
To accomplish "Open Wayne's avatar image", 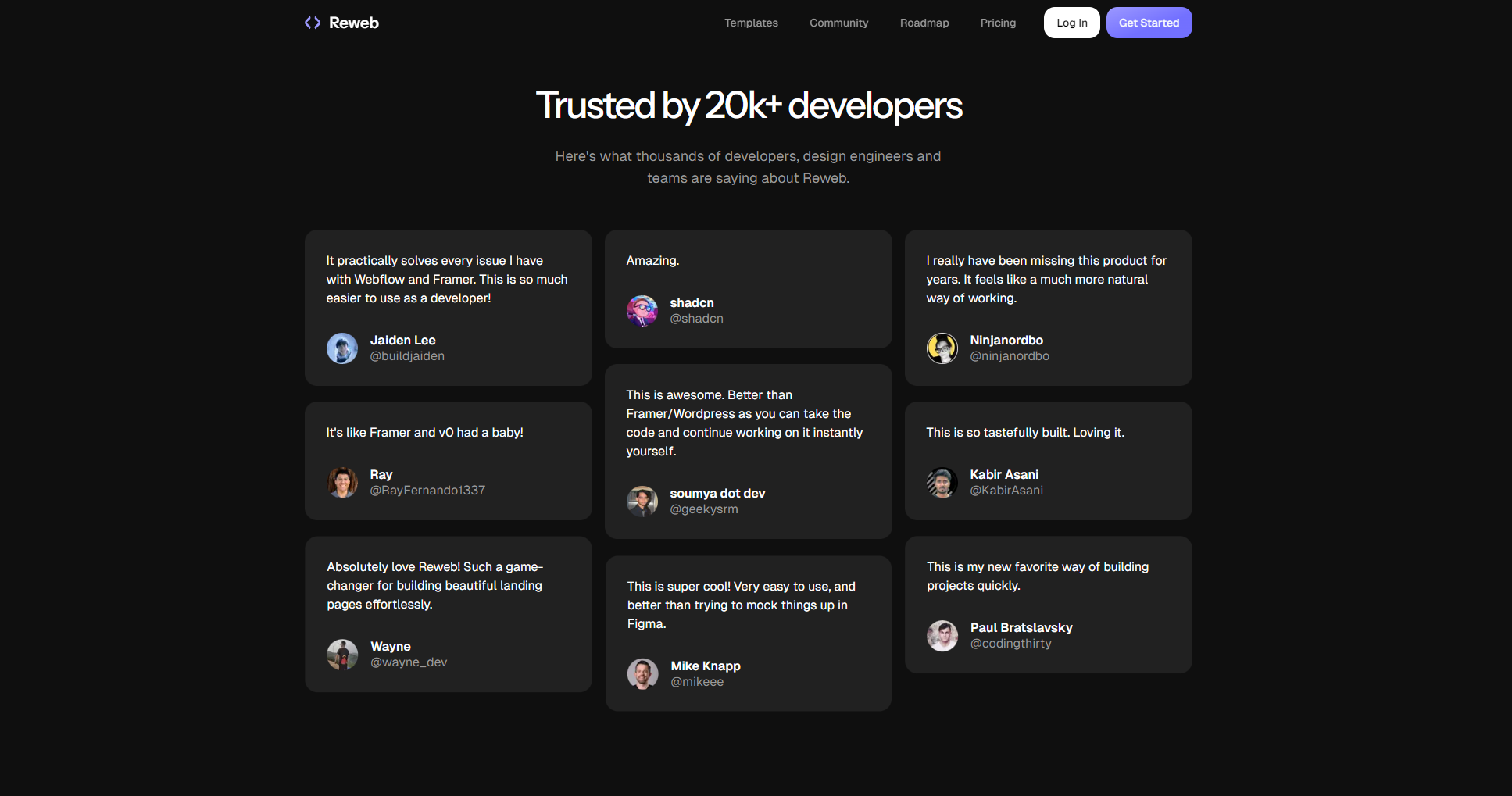I will [x=342, y=655].
